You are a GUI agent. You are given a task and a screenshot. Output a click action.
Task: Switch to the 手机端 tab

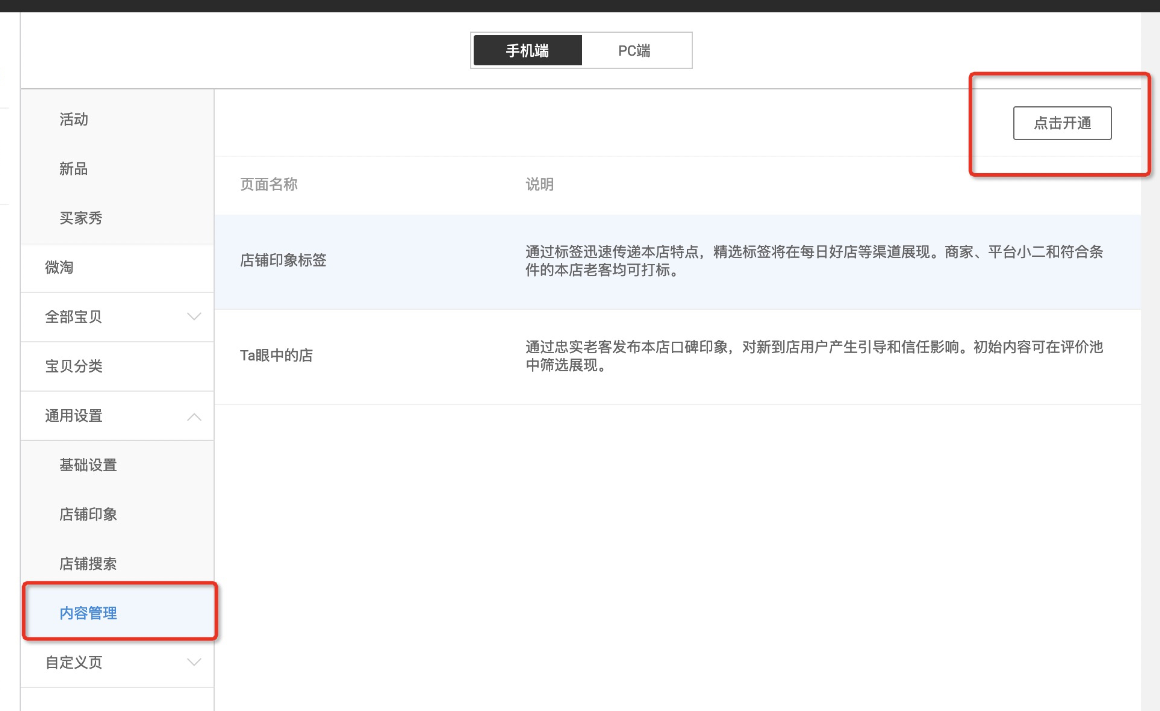tap(527, 50)
